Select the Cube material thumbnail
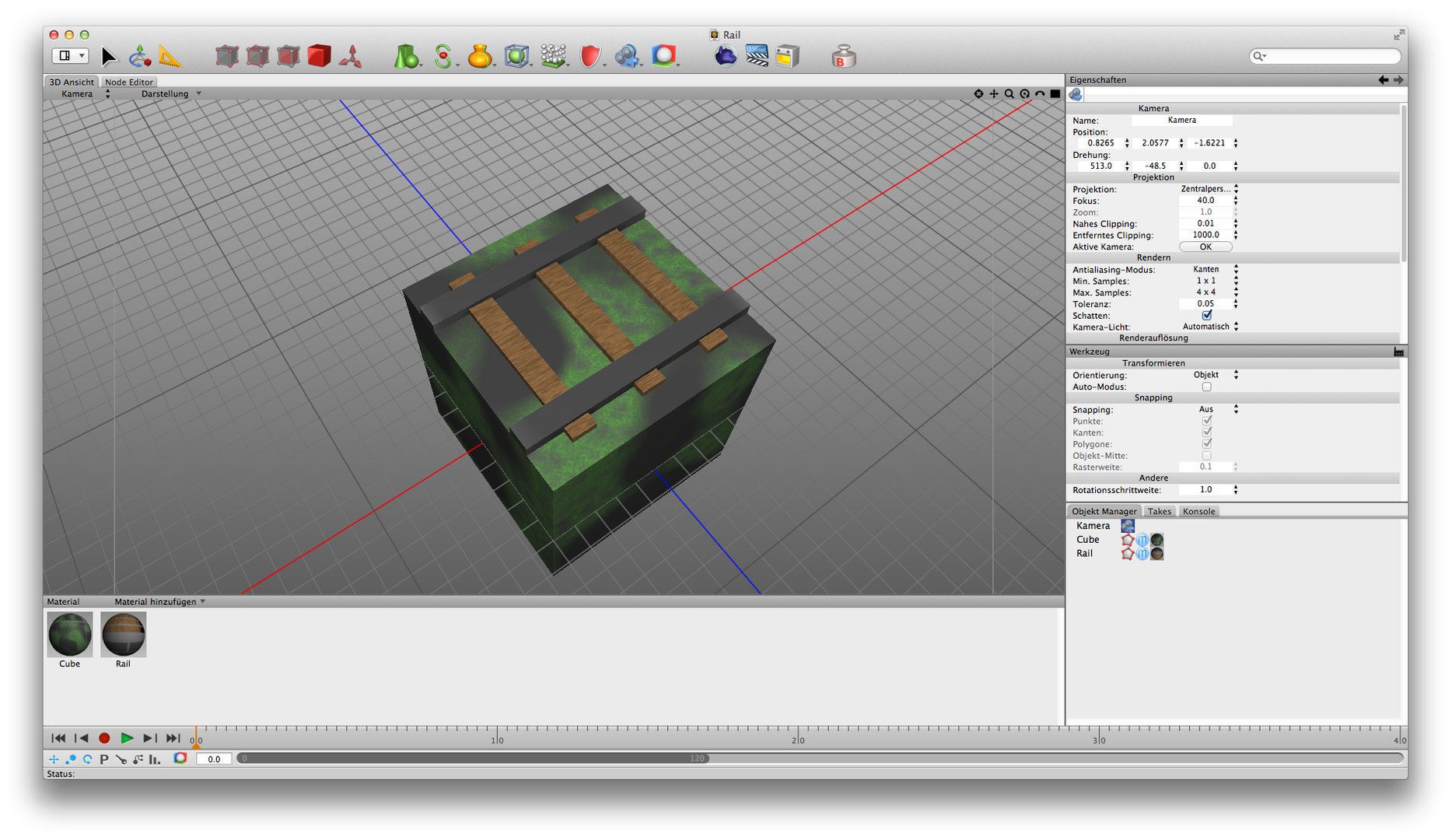 click(70, 635)
